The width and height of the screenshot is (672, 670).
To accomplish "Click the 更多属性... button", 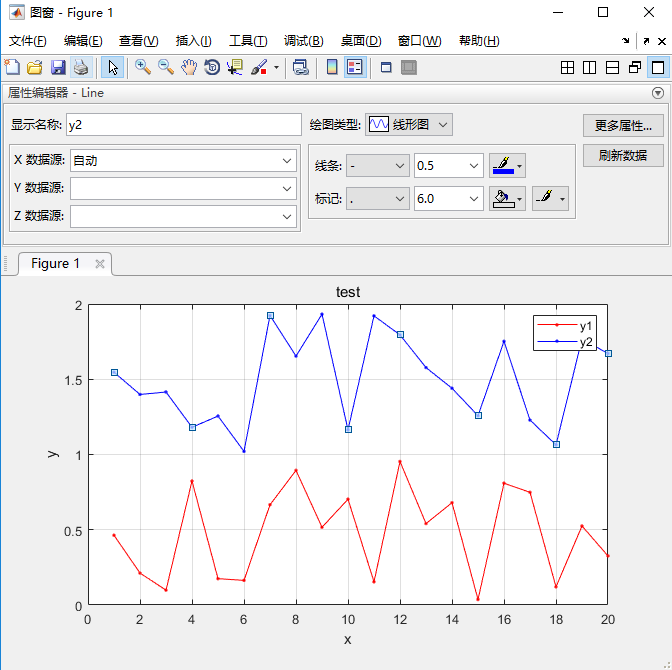I will click(623, 126).
